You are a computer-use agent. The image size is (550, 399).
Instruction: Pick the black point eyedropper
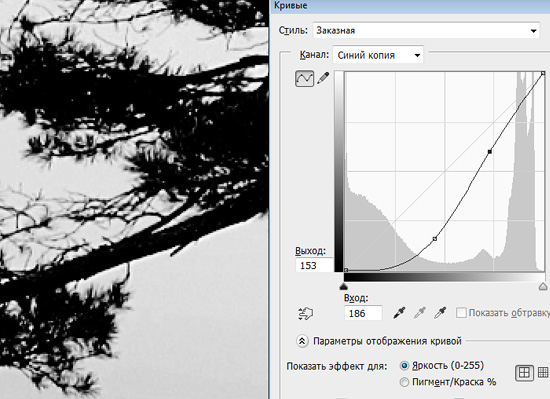click(400, 312)
